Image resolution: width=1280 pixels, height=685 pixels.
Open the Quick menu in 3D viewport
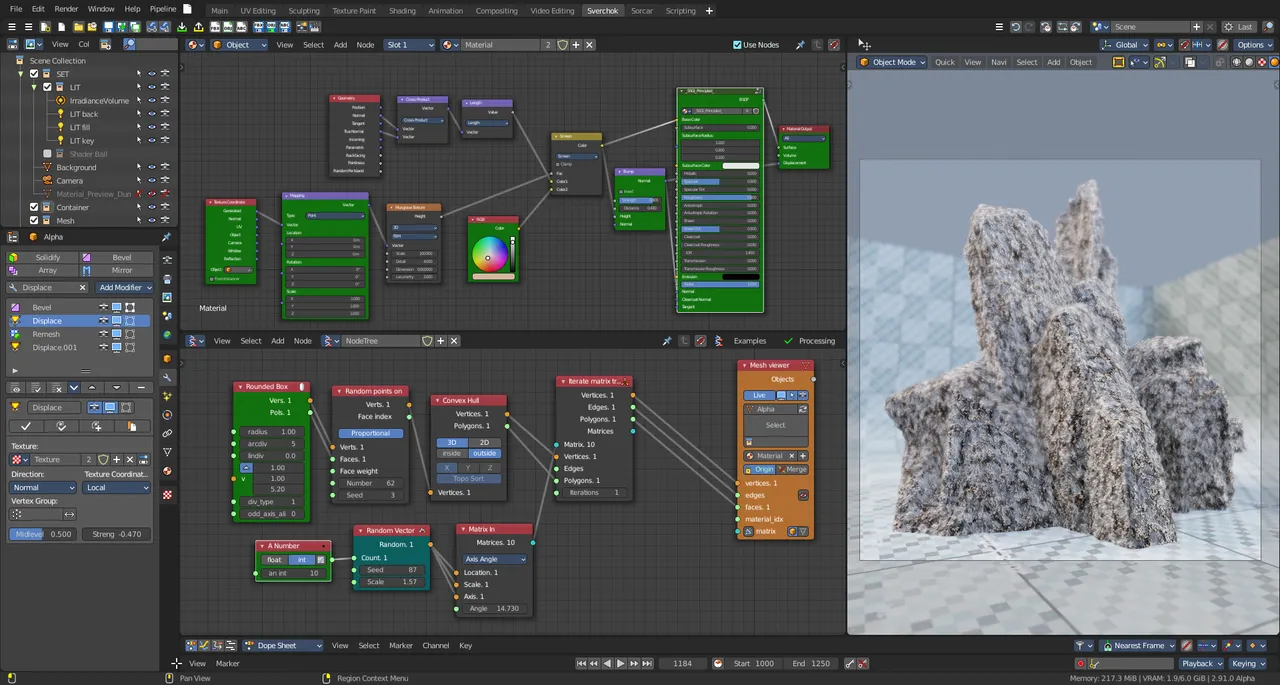(944, 62)
